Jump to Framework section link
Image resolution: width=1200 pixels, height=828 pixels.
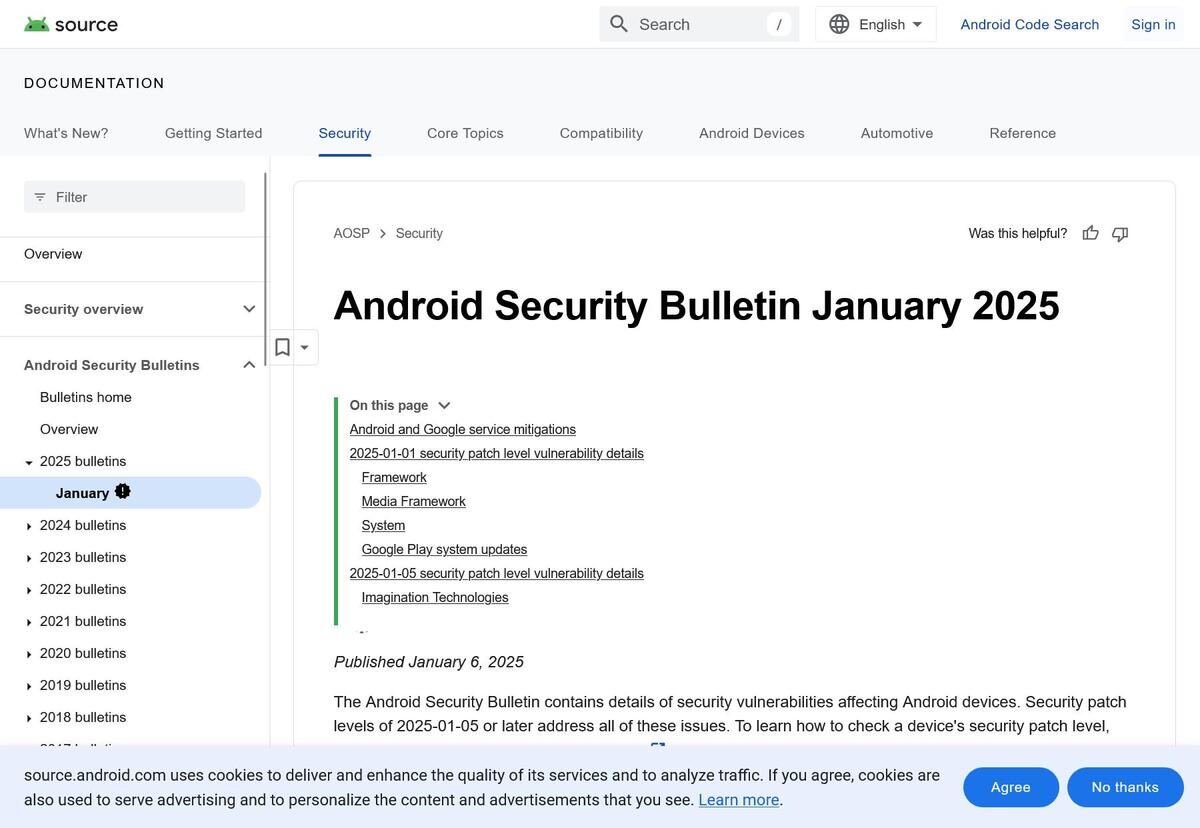point(394,477)
